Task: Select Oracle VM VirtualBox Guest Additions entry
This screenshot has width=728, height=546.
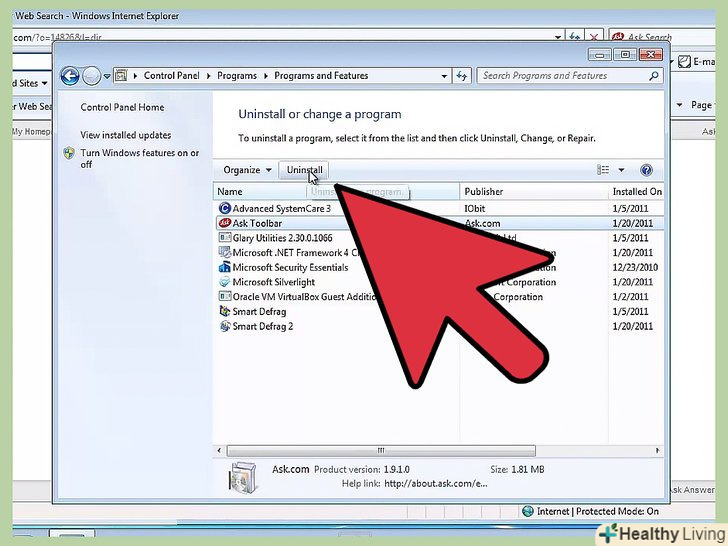Action: pos(439,297)
